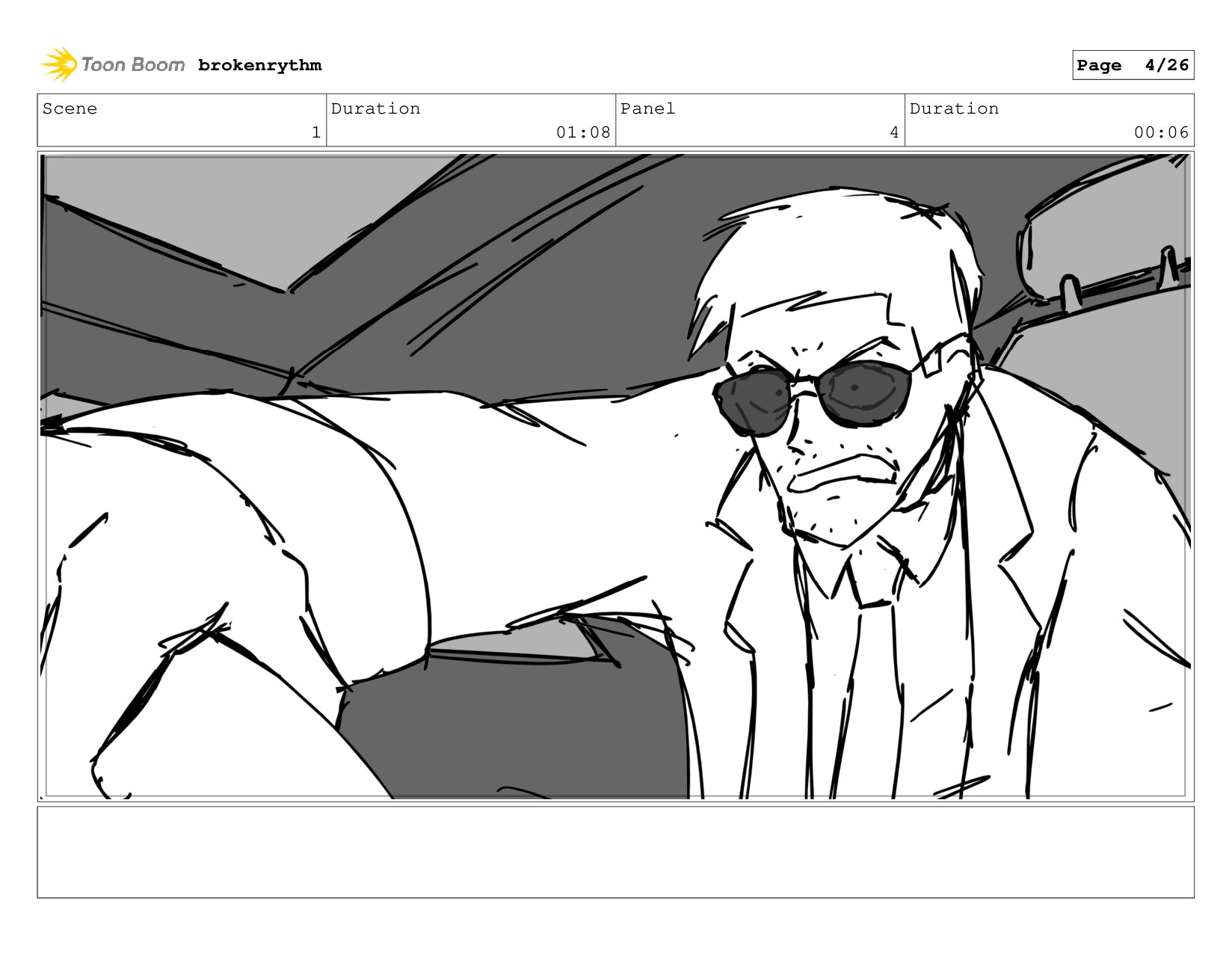The width and height of the screenshot is (1232, 954).
Task: Click the storyboard panel drawing thumbnail
Action: 615,476
